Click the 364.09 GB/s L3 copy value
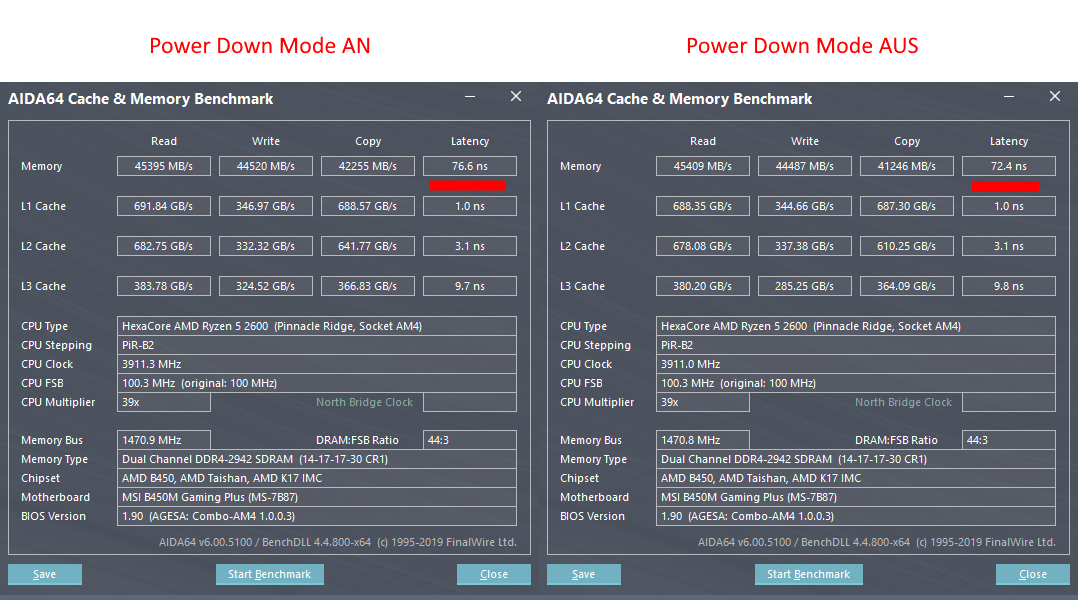The height and width of the screenshot is (600, 1078). click(x=907, y=286)
